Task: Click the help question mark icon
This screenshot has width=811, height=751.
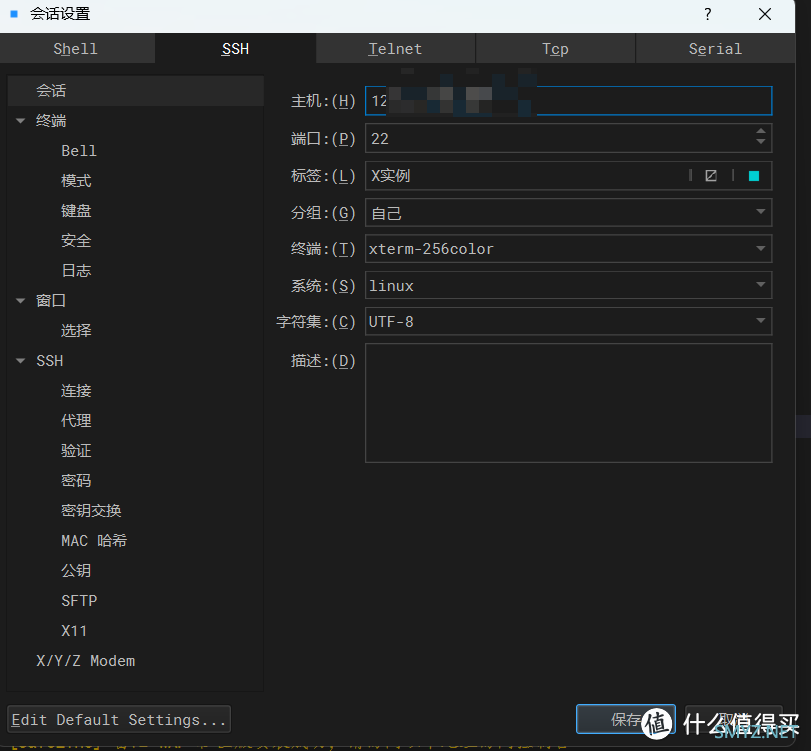Action: pyautogui.click(x=708, y=14)
